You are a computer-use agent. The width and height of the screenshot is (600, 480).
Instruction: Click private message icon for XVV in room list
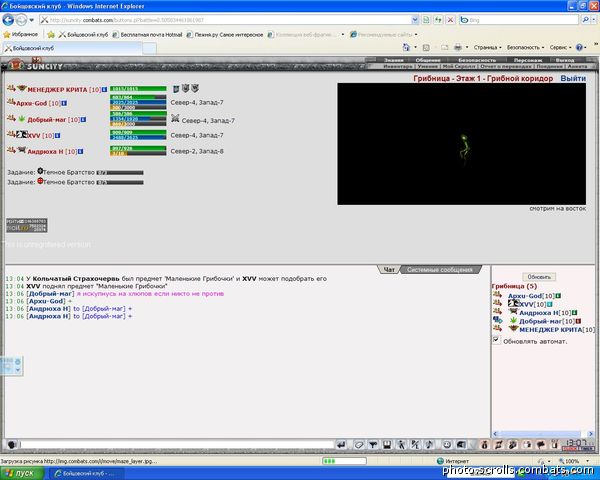coord(497,303)
